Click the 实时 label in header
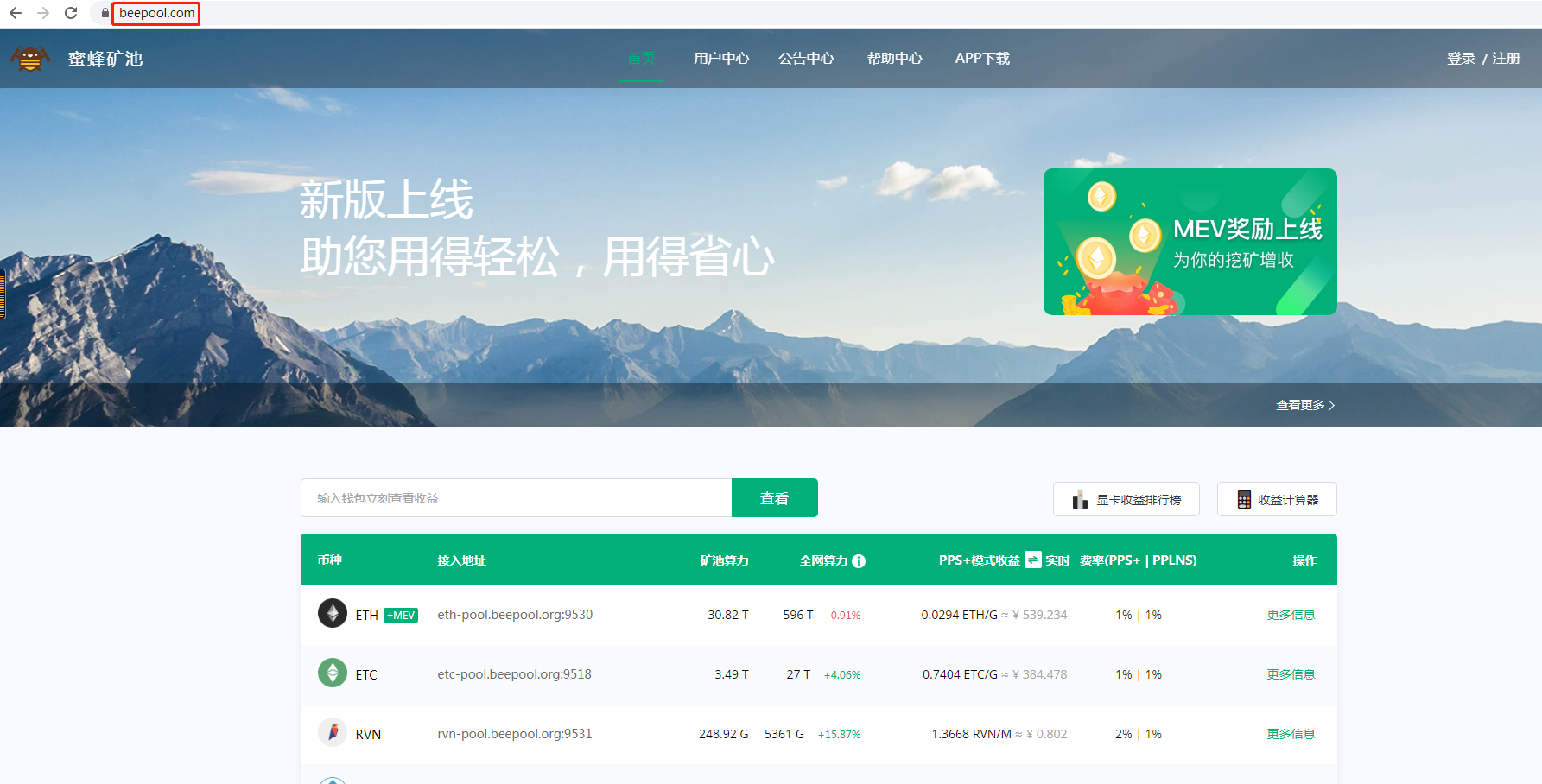Image resolution: width=1542 pixels, height=784 pixels. click(x=1057, y=560)
